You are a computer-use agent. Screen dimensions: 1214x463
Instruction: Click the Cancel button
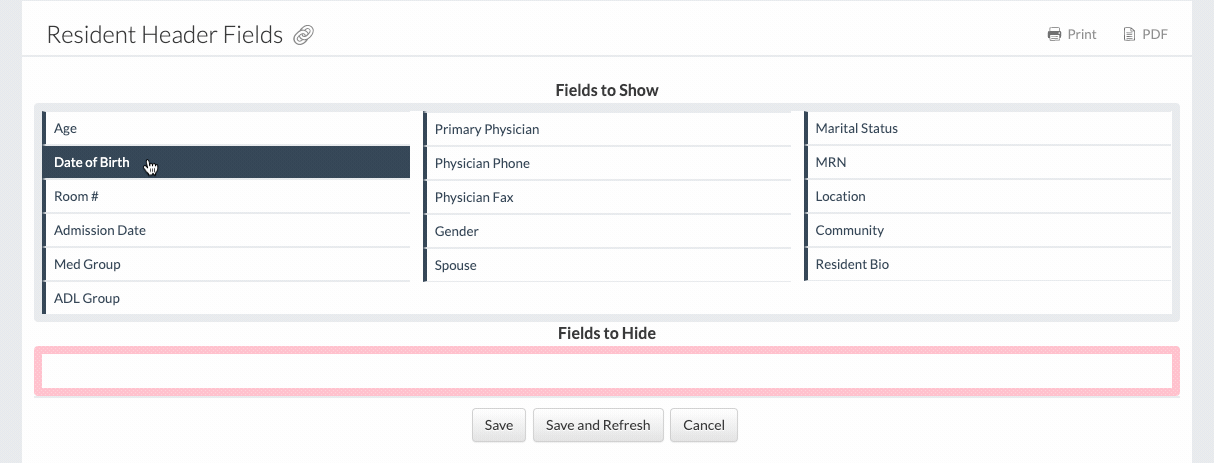704,425
